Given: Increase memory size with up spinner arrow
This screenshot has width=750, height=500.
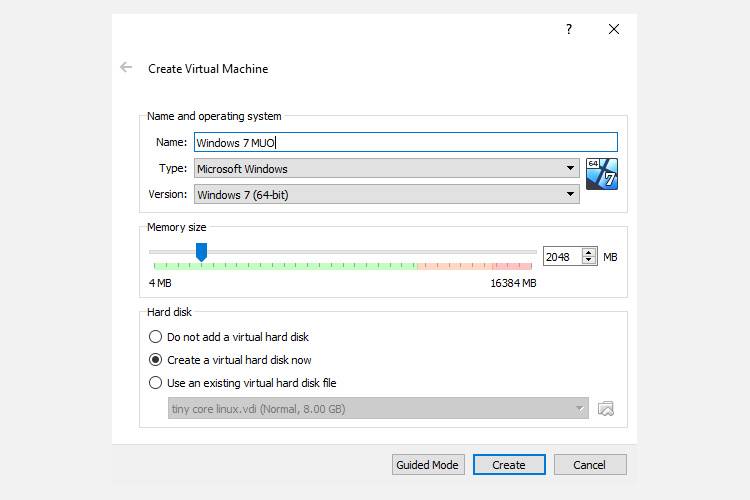Looking at the screenshot, I should click(589, 253).
